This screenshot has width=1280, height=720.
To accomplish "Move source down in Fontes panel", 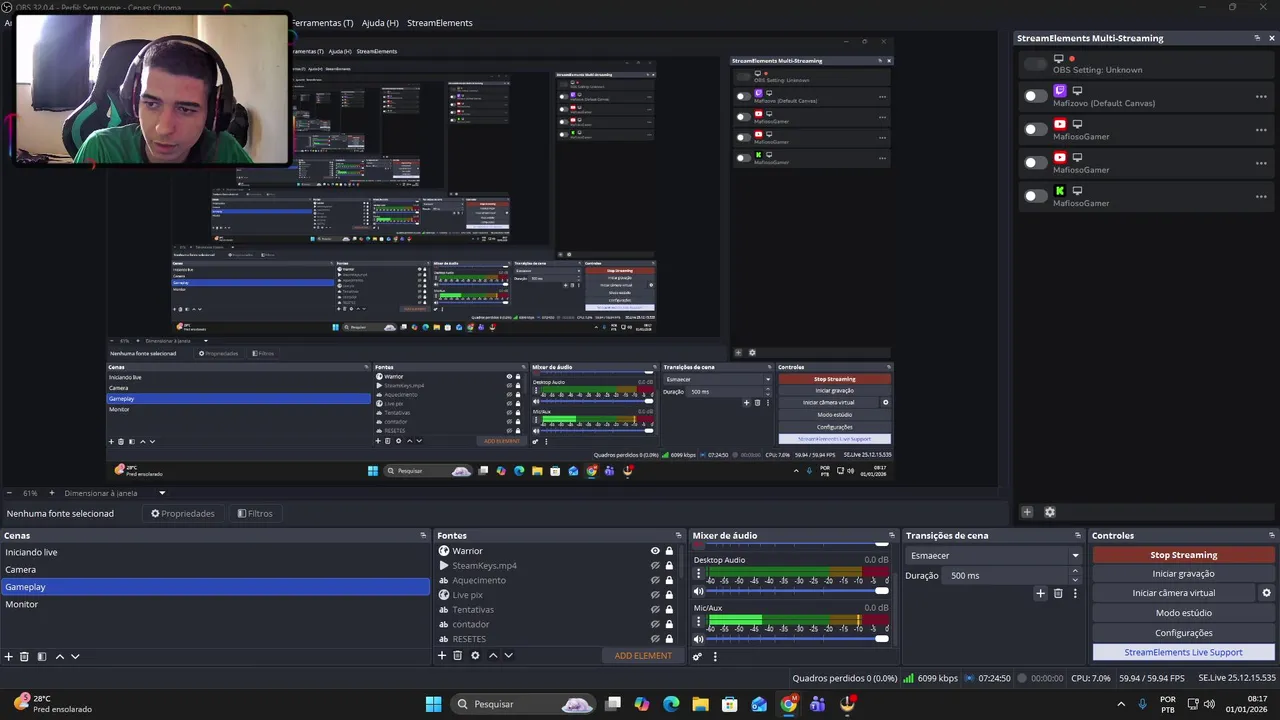I will [508, 655].
